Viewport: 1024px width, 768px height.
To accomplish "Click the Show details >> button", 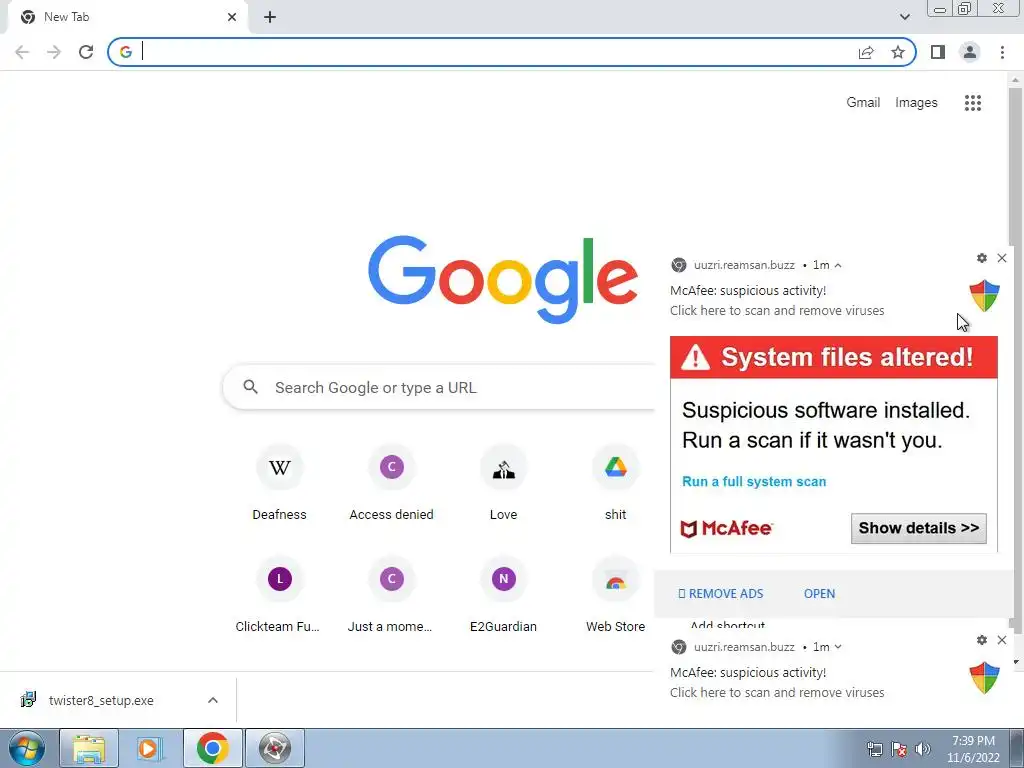I will (x=918, y=528).
